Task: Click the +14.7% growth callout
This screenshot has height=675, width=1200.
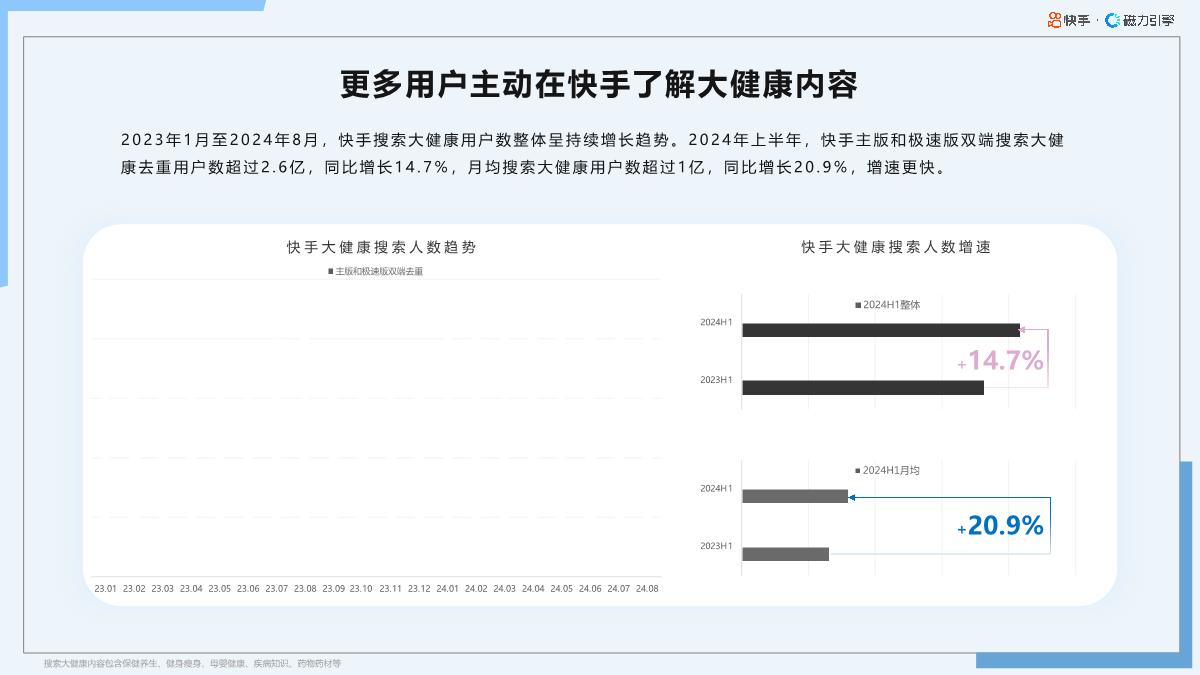Action: pos(1003,359)
